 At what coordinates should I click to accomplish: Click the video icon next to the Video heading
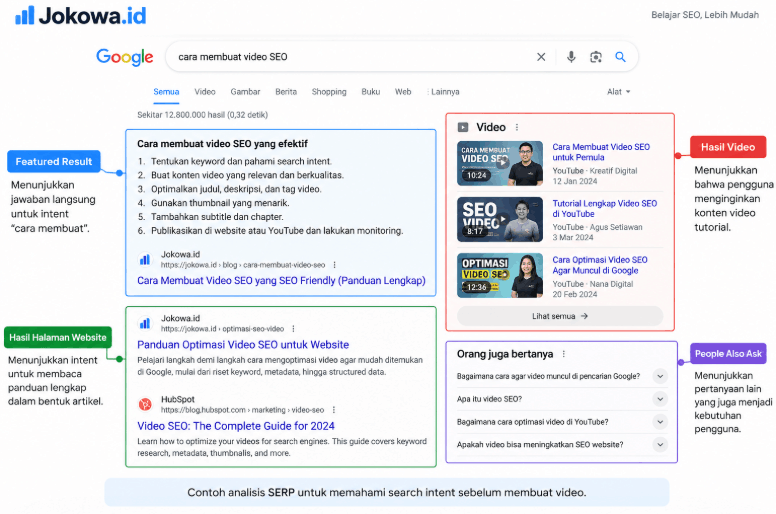pyautogui.click(x=463, y=127)
